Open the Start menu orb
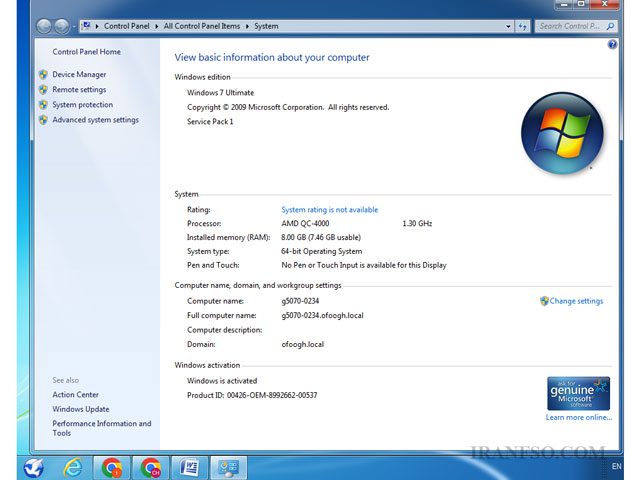 click(x=33, y=468)
